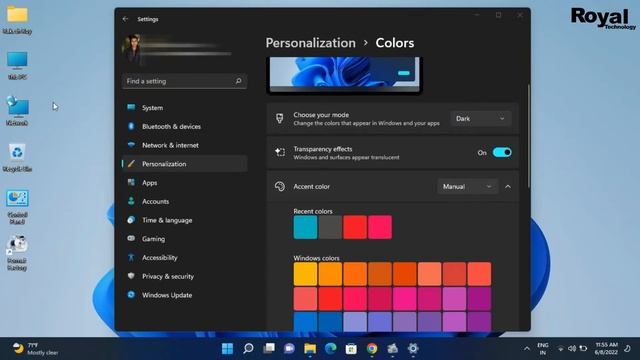This screenshot has width=640, height=360.
Task: Click the System monitor icon in sidebar
Action: coord(131,107)
